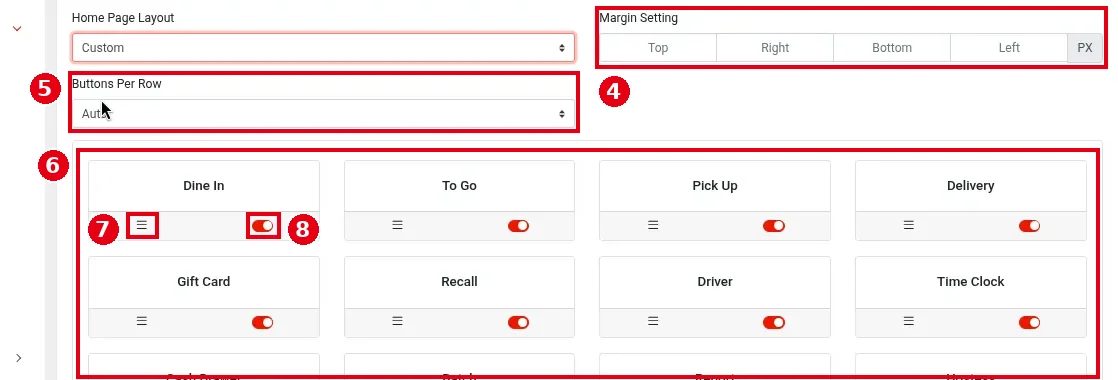Collapse the red chevron in left sidebar
The image size is (1118, 380).
(x=17, y=29)
